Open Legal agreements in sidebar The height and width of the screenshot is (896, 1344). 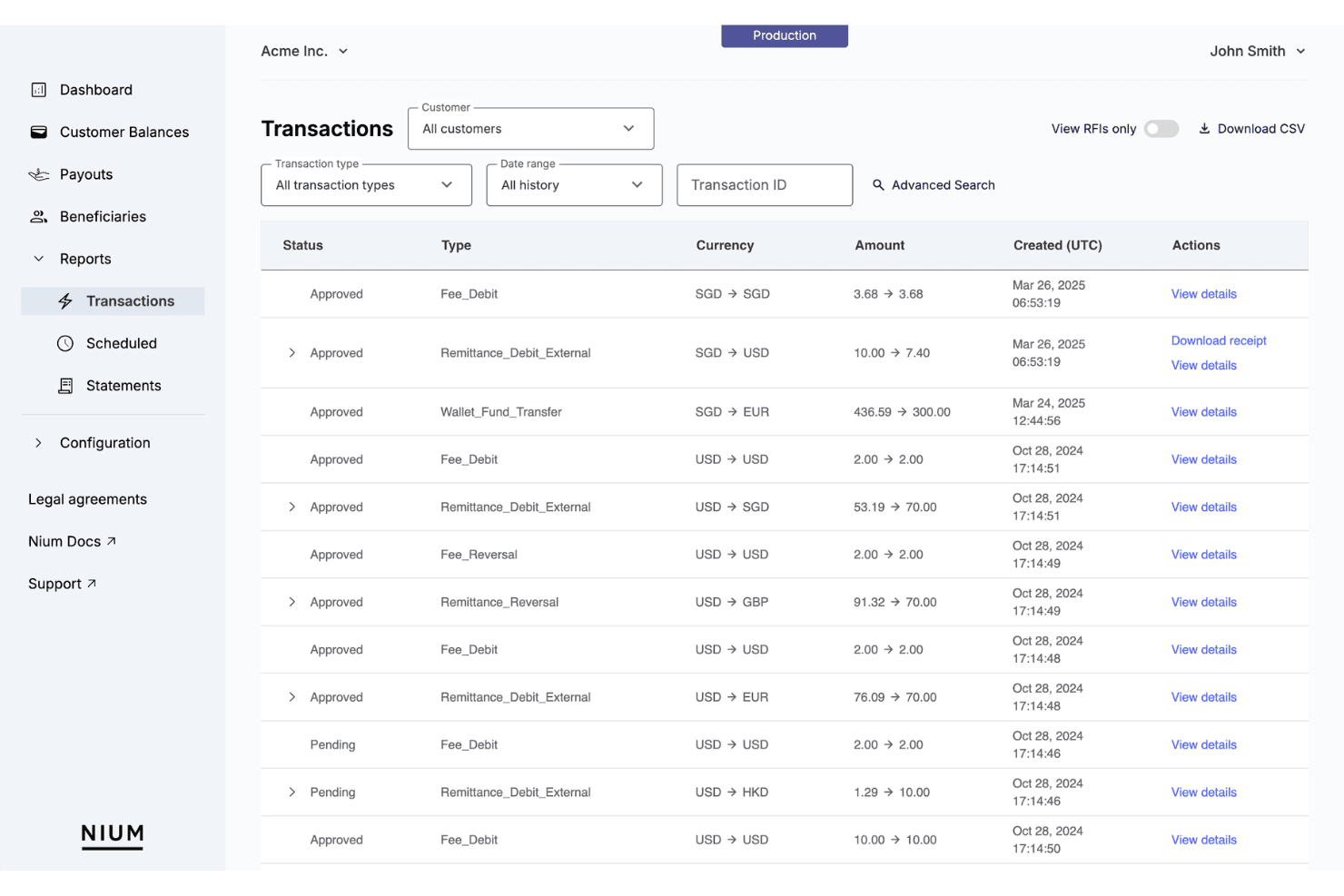click(87, 499)
